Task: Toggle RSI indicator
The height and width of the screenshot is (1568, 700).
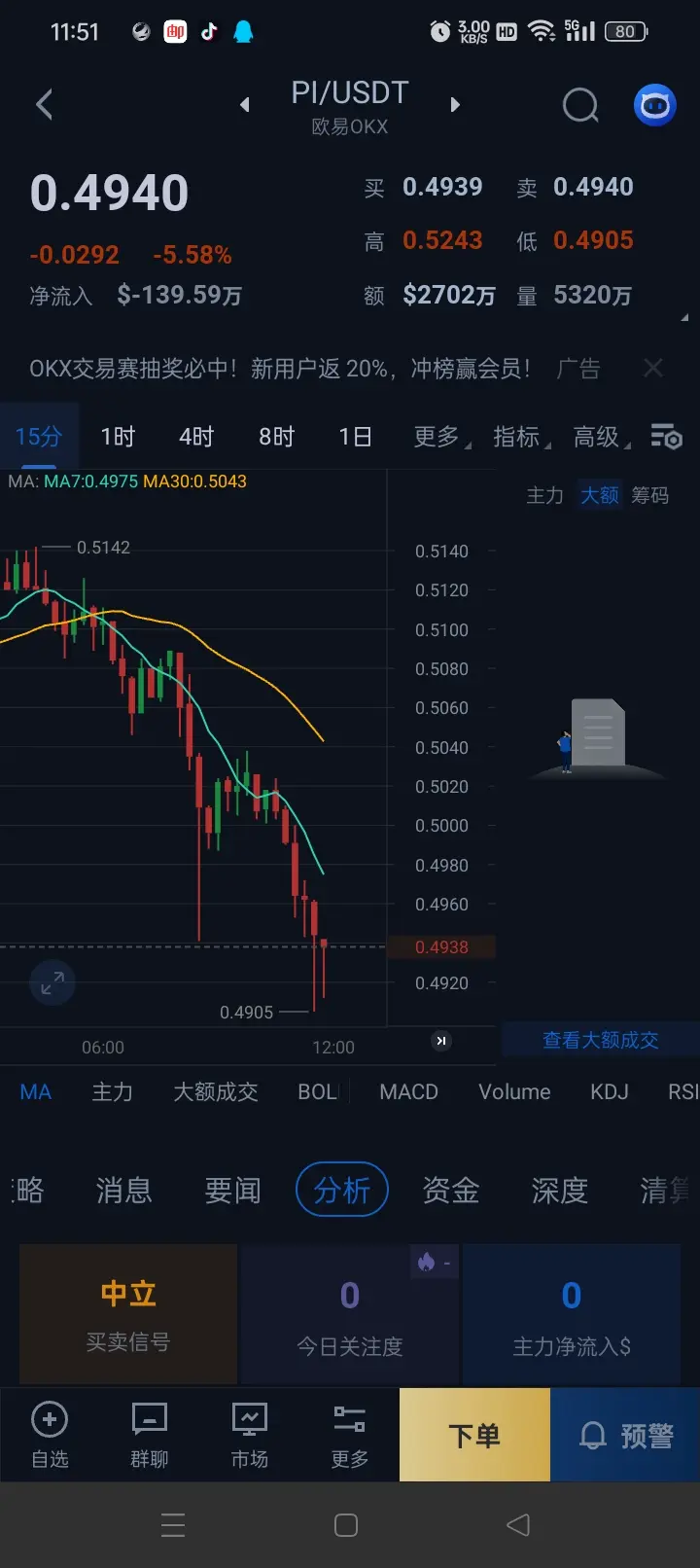Action: (683, 1091)
